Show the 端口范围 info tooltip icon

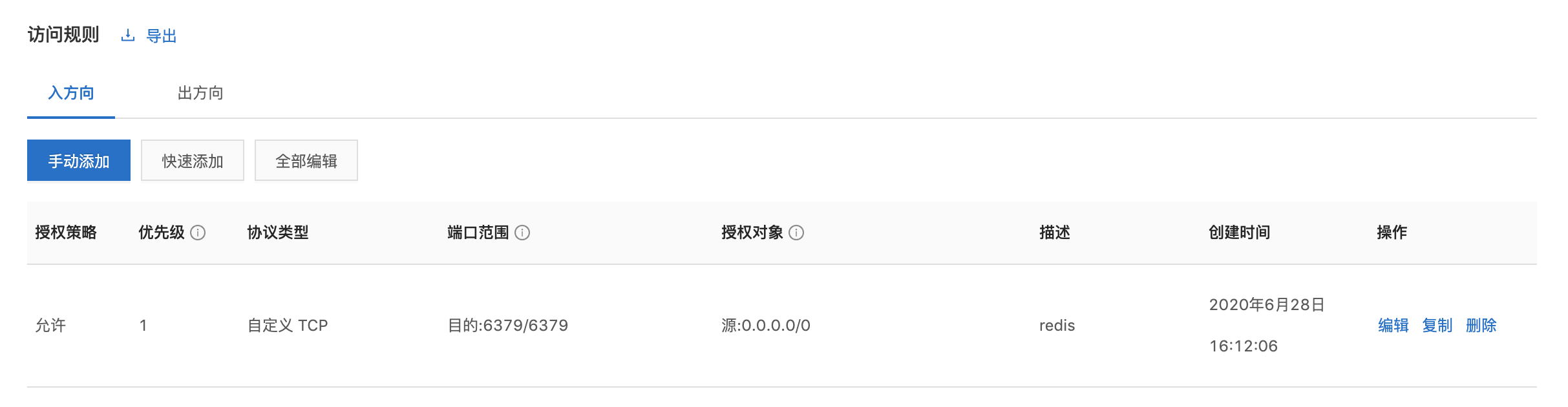click(x=522, y=233)
